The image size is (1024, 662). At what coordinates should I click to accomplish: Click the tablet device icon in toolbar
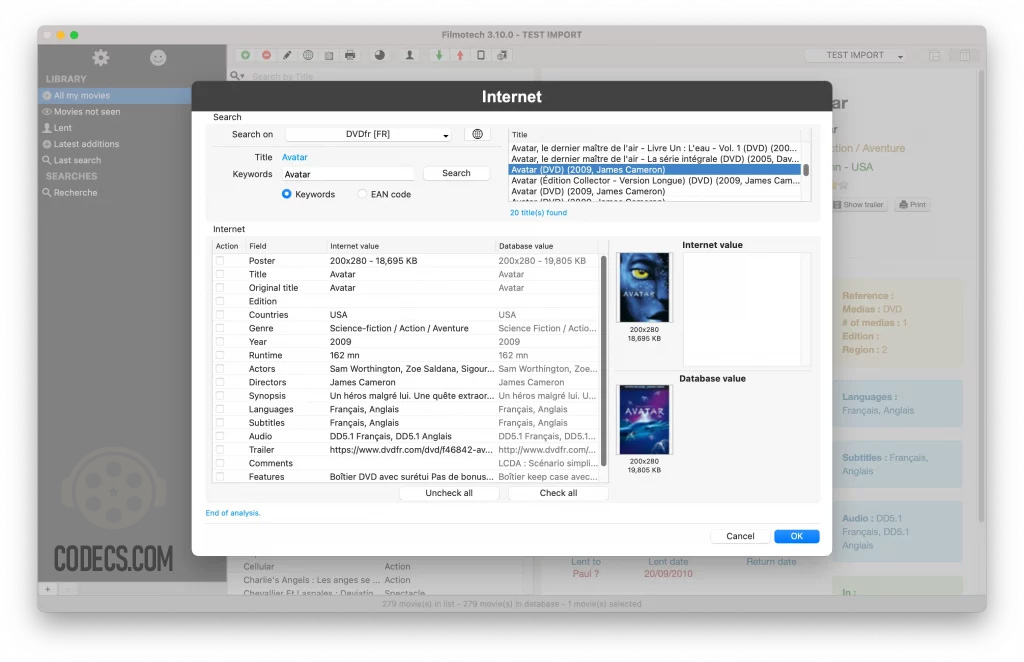[481, 55]
